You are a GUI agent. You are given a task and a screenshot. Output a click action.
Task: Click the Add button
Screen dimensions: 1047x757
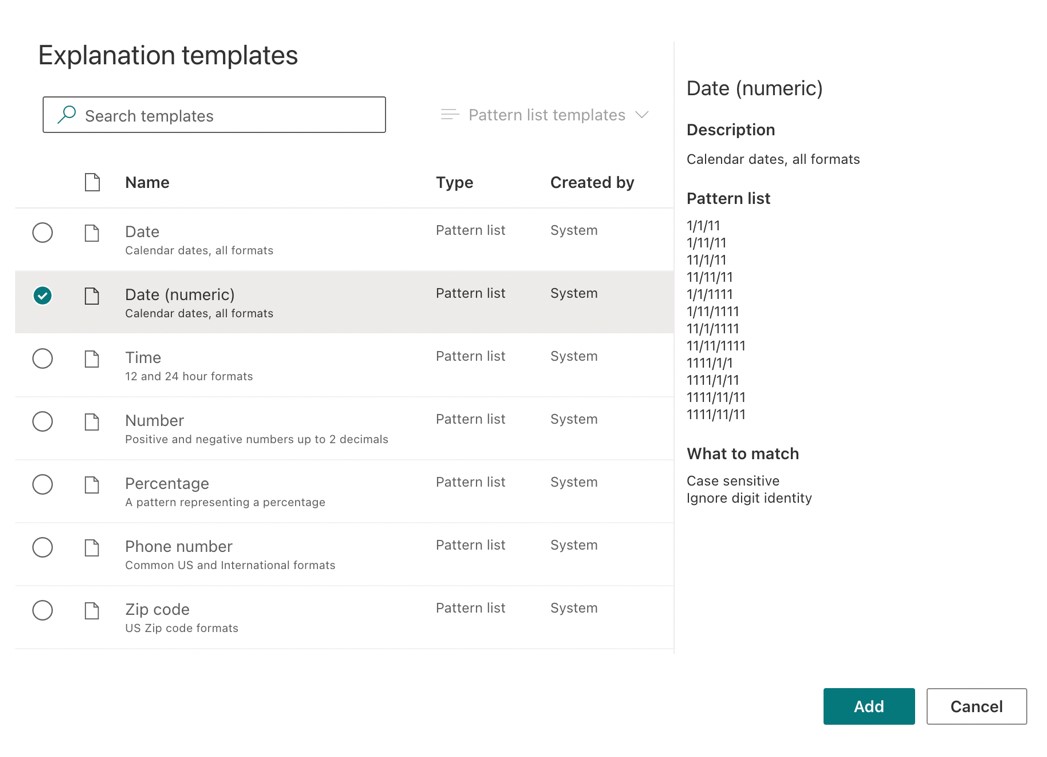868,706
